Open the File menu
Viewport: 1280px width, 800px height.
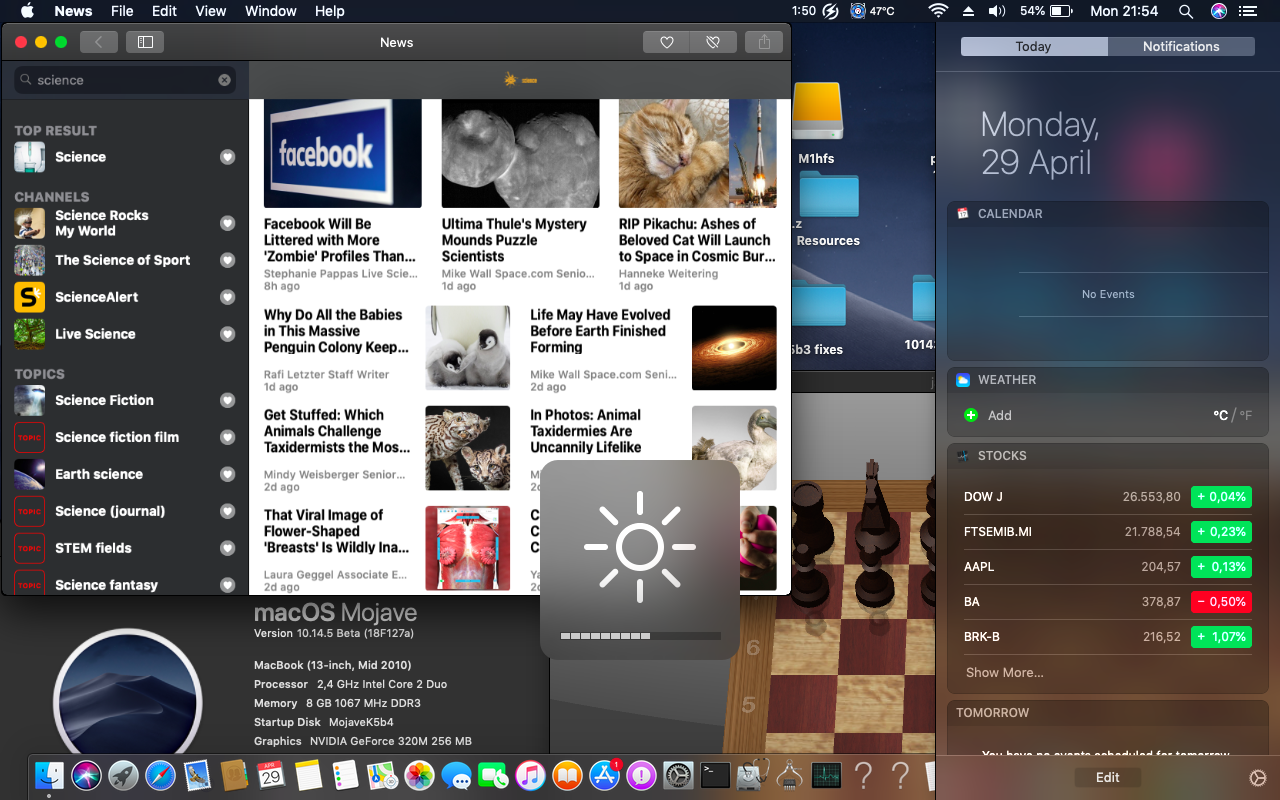tap(122, 11)
